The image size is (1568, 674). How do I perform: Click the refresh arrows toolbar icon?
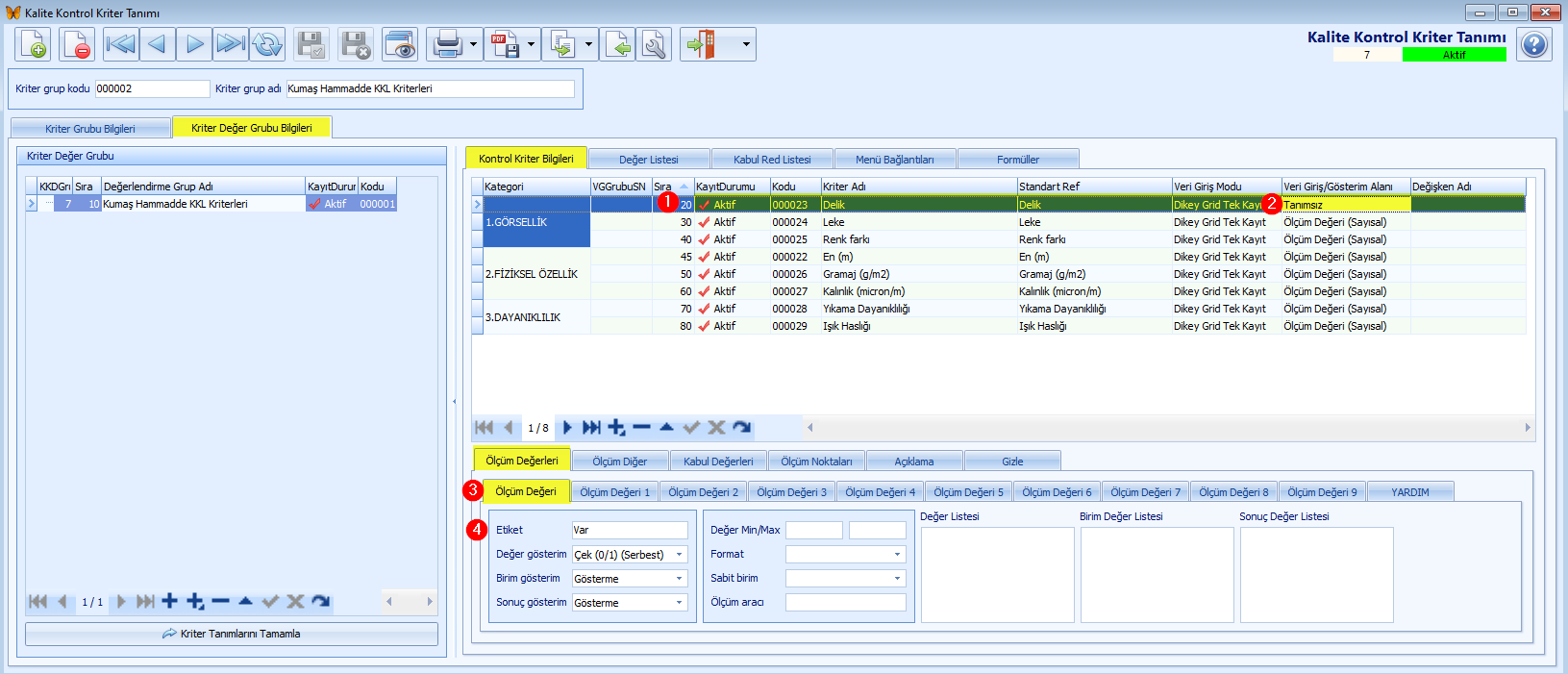click(268, 44)
